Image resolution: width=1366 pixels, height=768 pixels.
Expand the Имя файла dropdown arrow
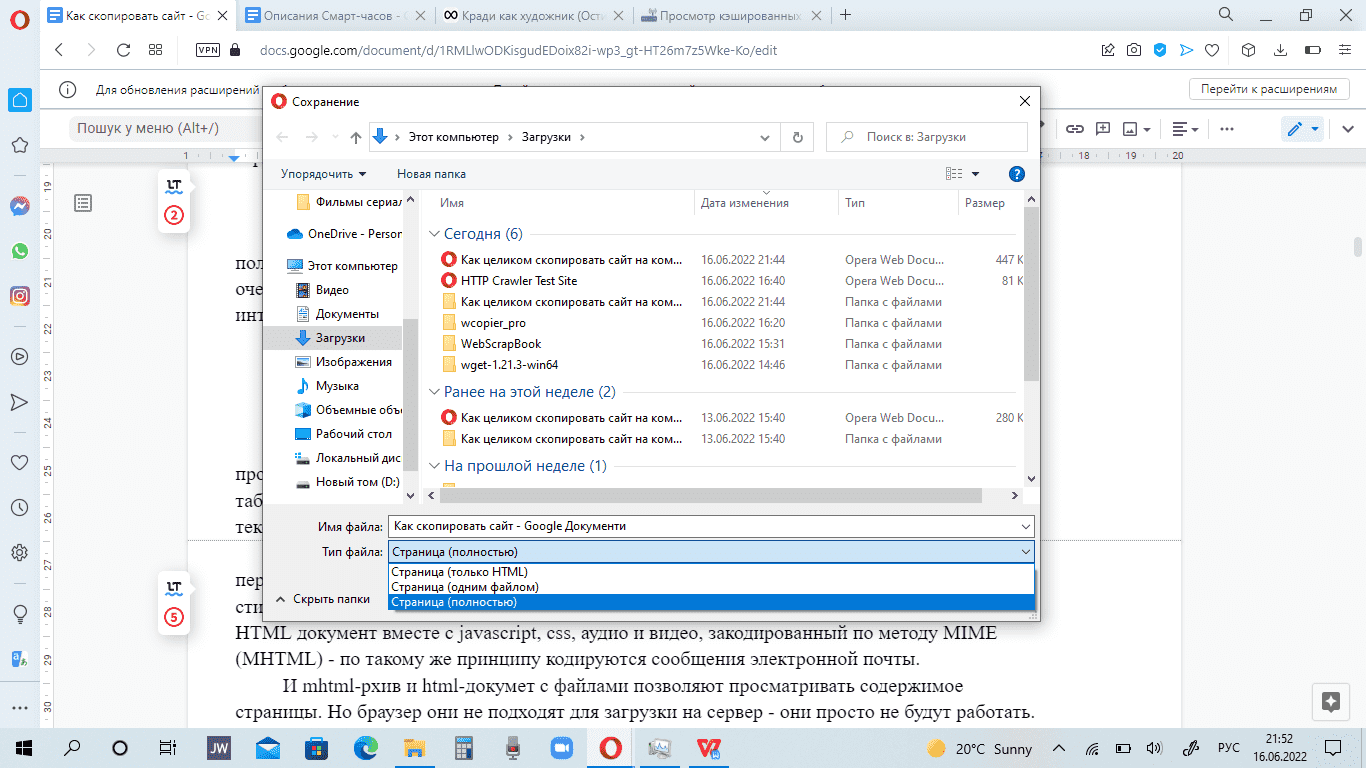[1025, 526]
